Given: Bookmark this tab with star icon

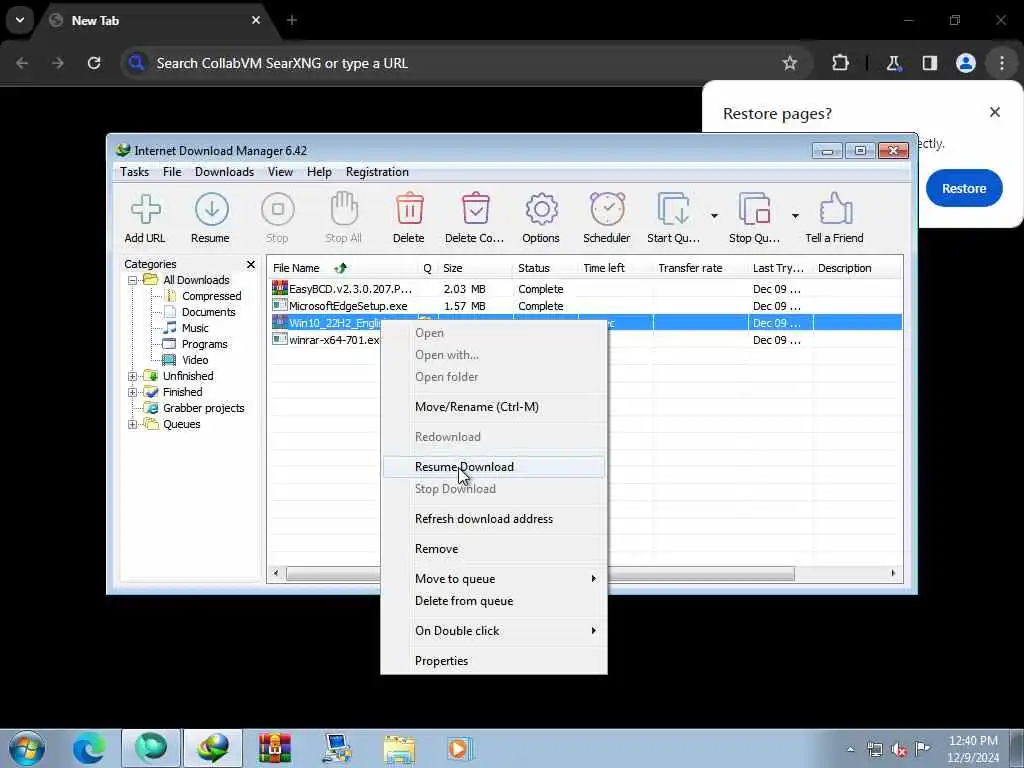Looking at the screenshot, I should click(x=790, y=63).
